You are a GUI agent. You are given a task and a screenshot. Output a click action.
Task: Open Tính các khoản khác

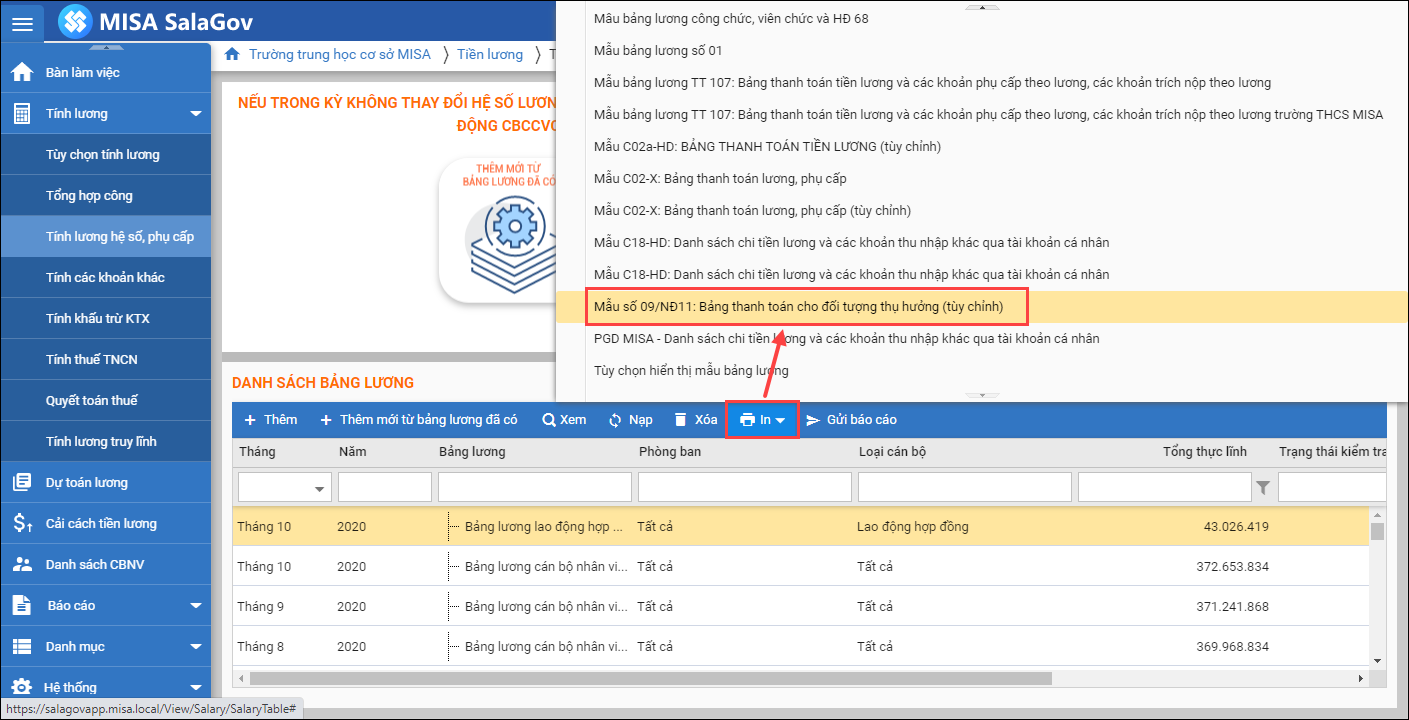[x=106, y=277]
